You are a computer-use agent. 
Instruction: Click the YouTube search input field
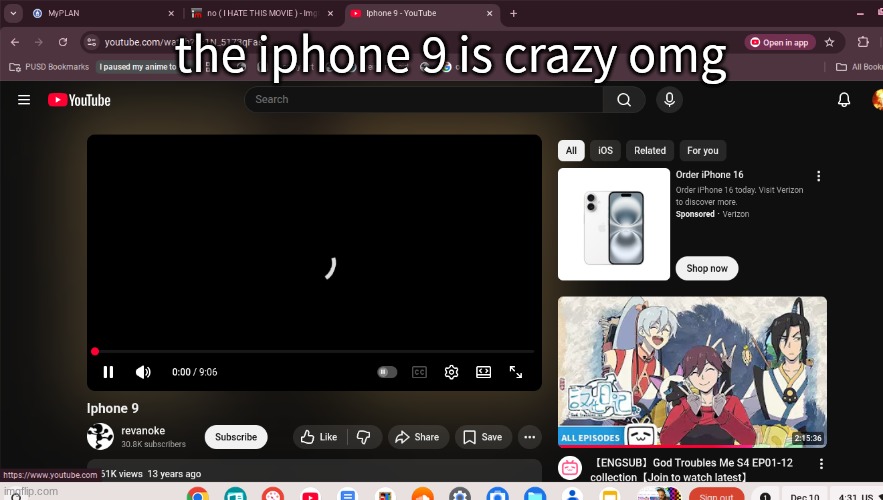coord(423,100)
